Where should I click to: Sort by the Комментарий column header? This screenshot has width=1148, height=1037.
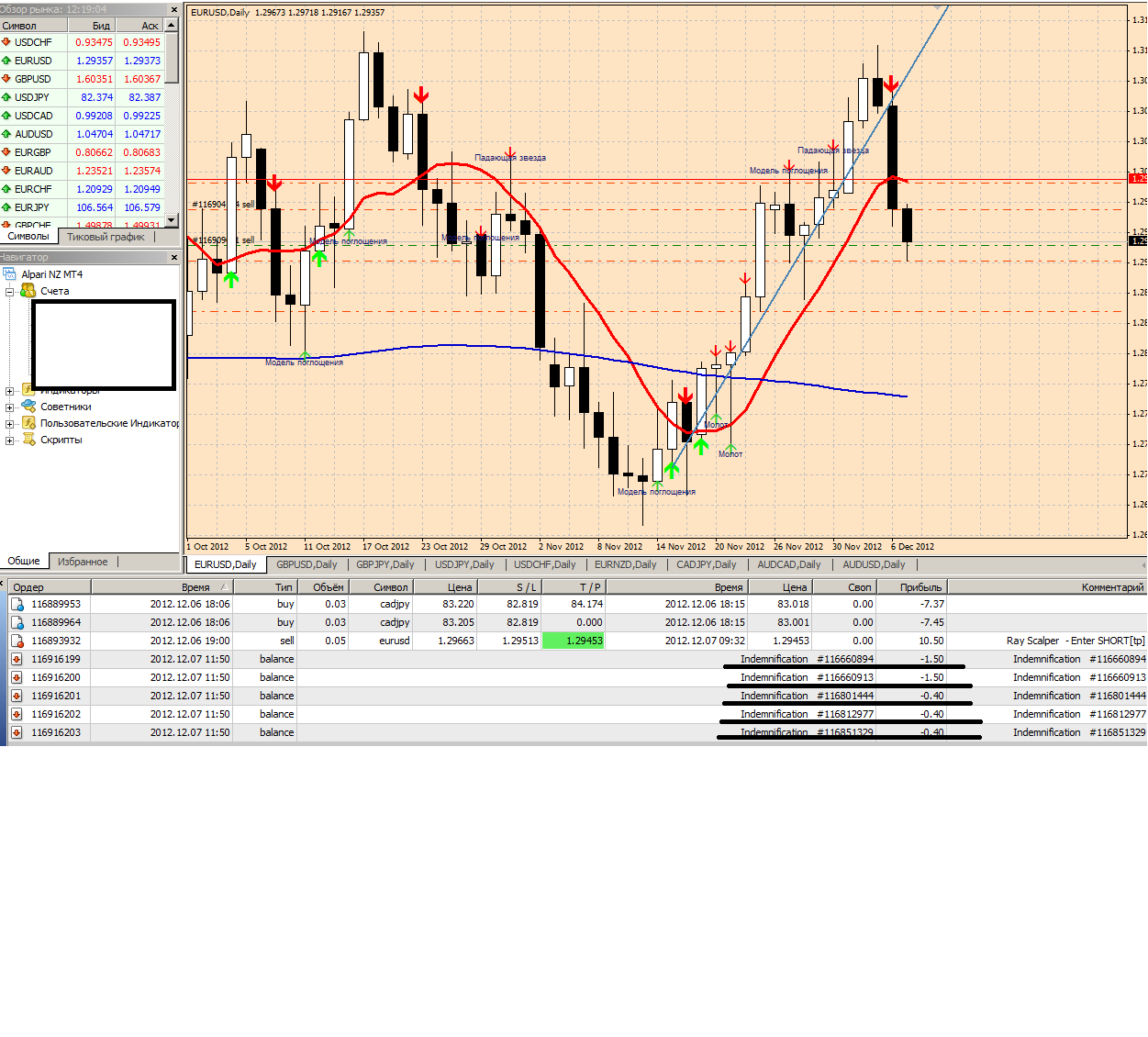coord(1047,587)
